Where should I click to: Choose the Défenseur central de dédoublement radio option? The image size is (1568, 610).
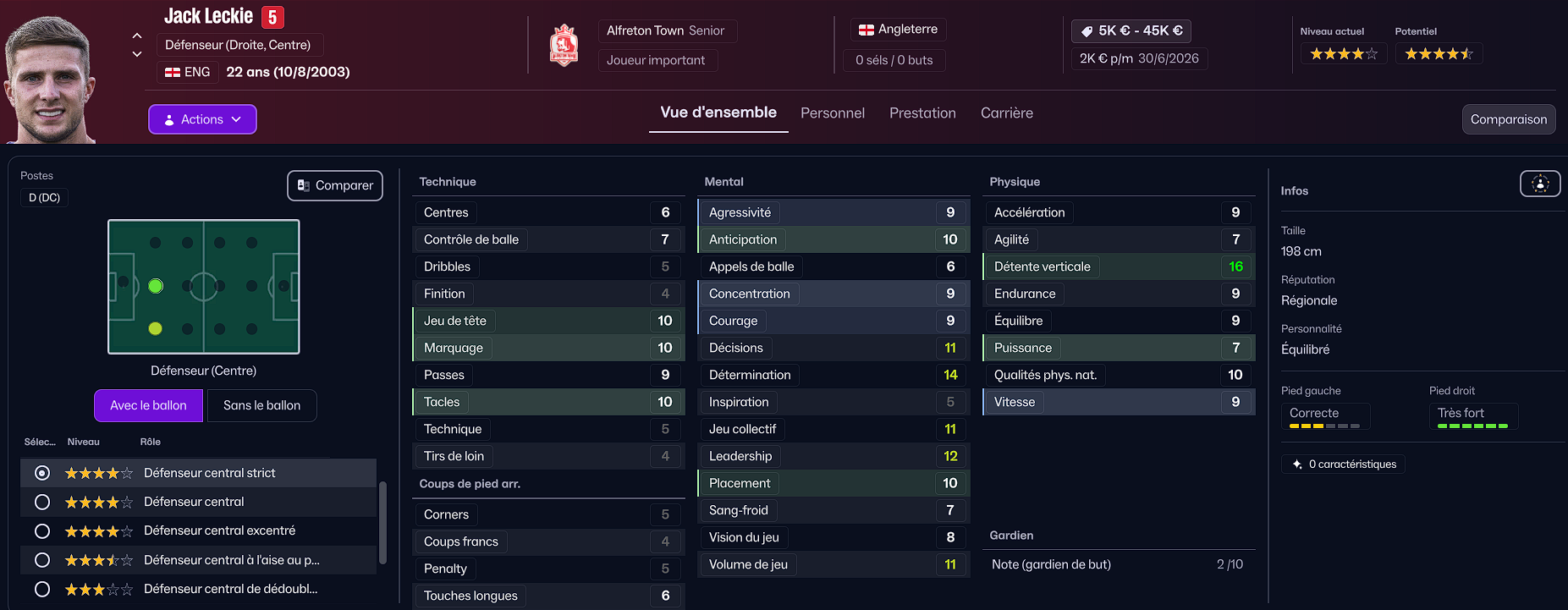pyautogui.click(x=42, y=589)
